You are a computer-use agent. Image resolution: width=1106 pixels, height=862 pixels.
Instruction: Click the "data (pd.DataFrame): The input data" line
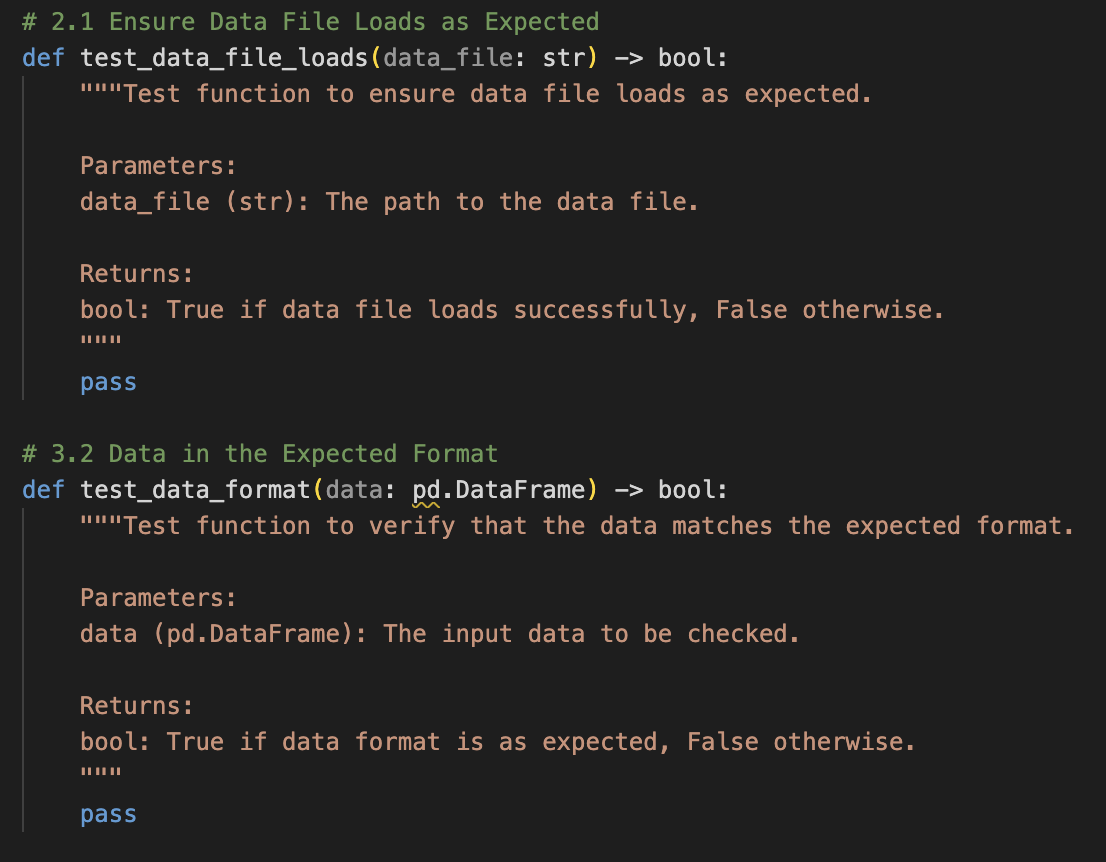440,633
